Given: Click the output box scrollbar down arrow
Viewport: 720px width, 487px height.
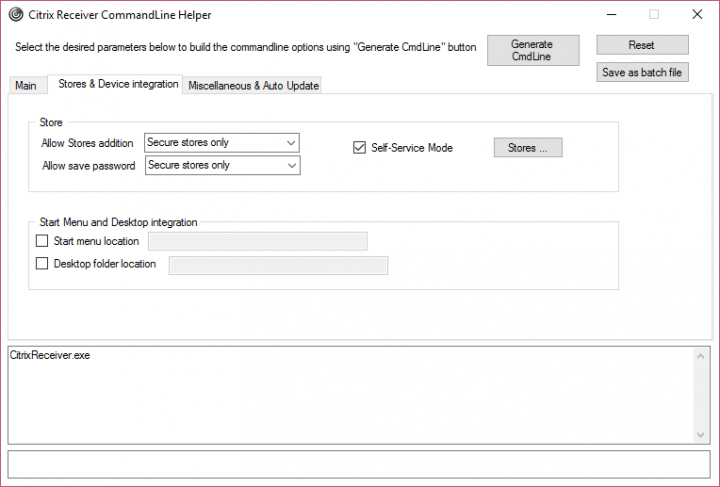Looking at the screenshot, I should pos(703,435).
